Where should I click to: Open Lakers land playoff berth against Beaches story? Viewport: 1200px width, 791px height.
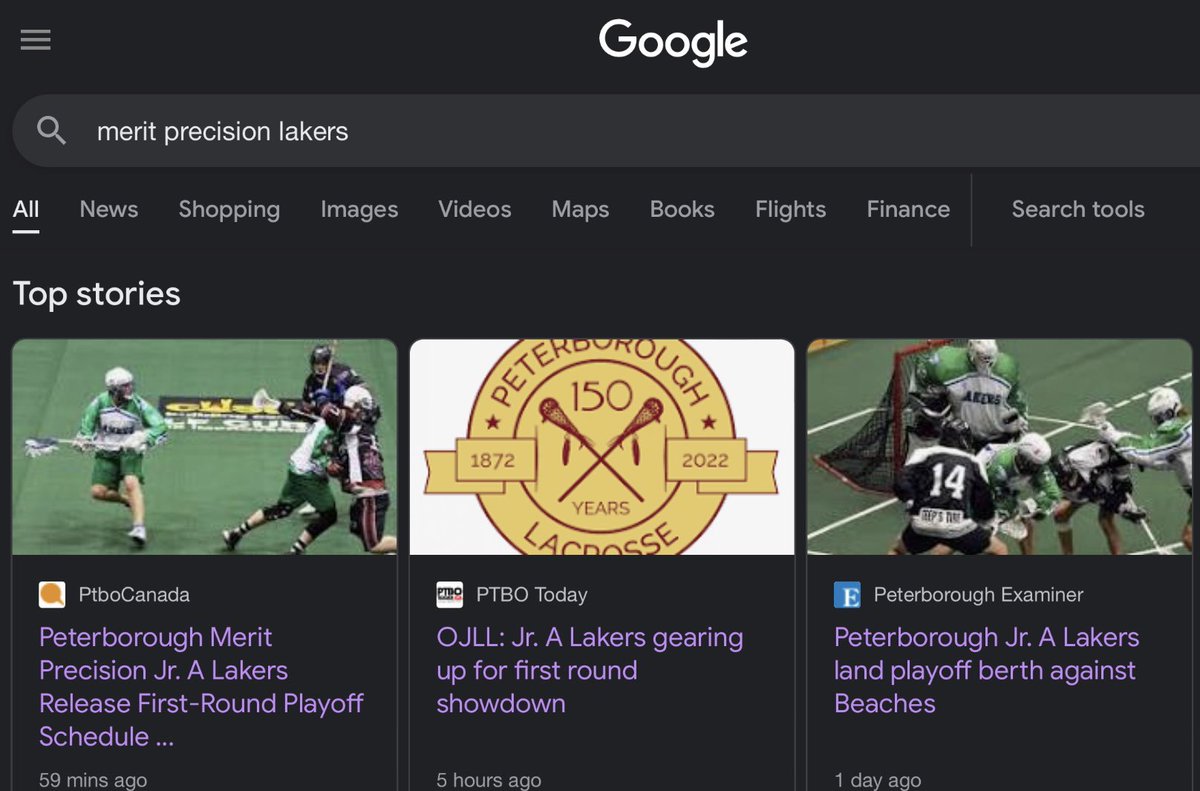click(x=986, y=670)
